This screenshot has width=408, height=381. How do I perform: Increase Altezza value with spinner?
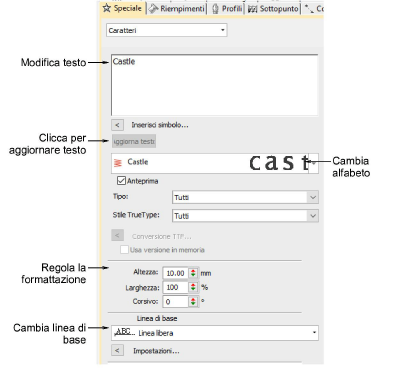(193, 271)
